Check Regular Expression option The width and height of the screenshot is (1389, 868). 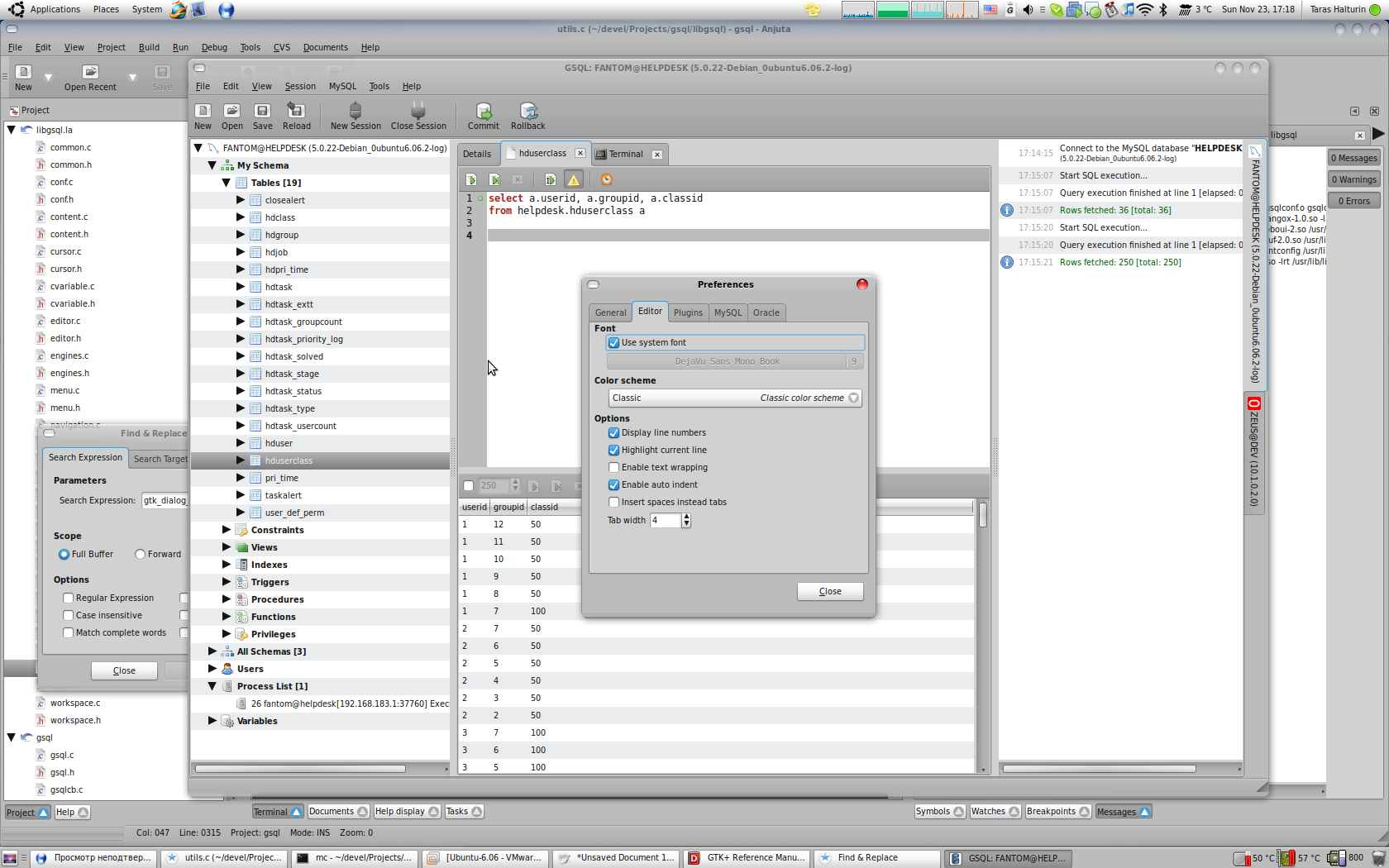point(69,598)
